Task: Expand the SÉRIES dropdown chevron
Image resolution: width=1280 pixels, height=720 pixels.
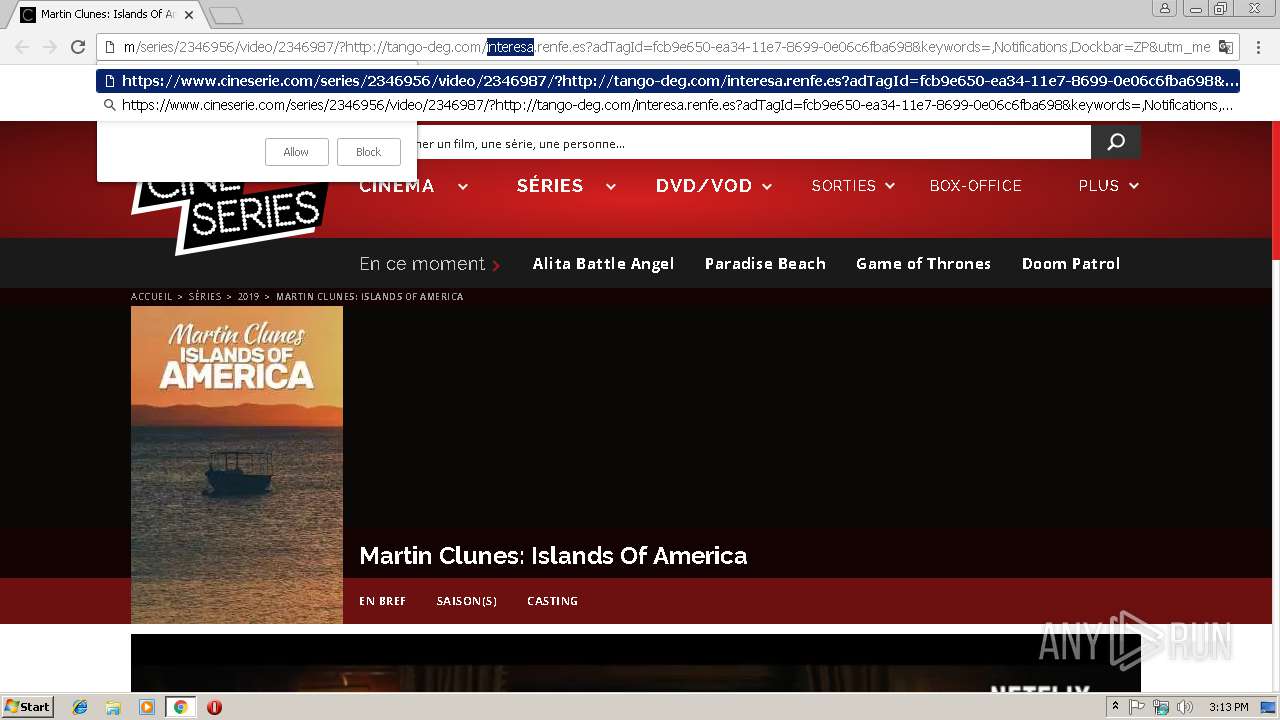Action: (x=610, y=187)
